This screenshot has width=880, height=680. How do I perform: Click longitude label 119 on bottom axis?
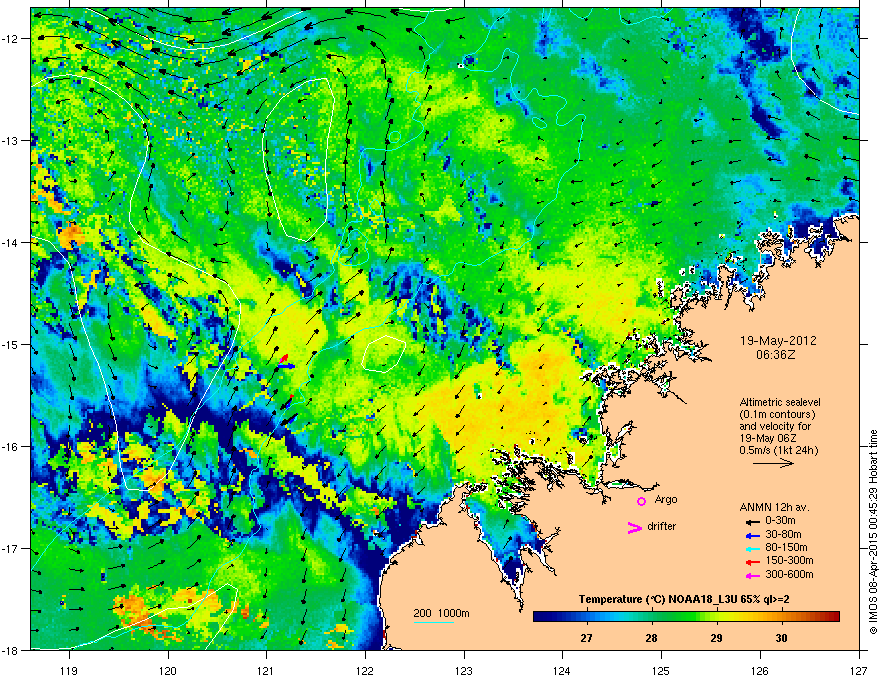point(69,670)
